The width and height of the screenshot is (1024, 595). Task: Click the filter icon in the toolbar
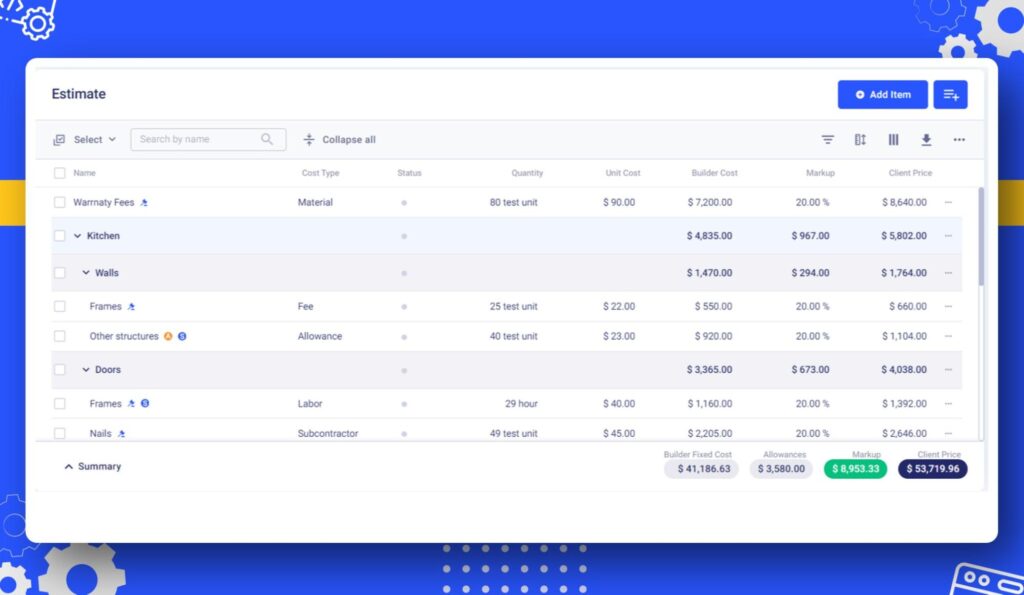827,139
